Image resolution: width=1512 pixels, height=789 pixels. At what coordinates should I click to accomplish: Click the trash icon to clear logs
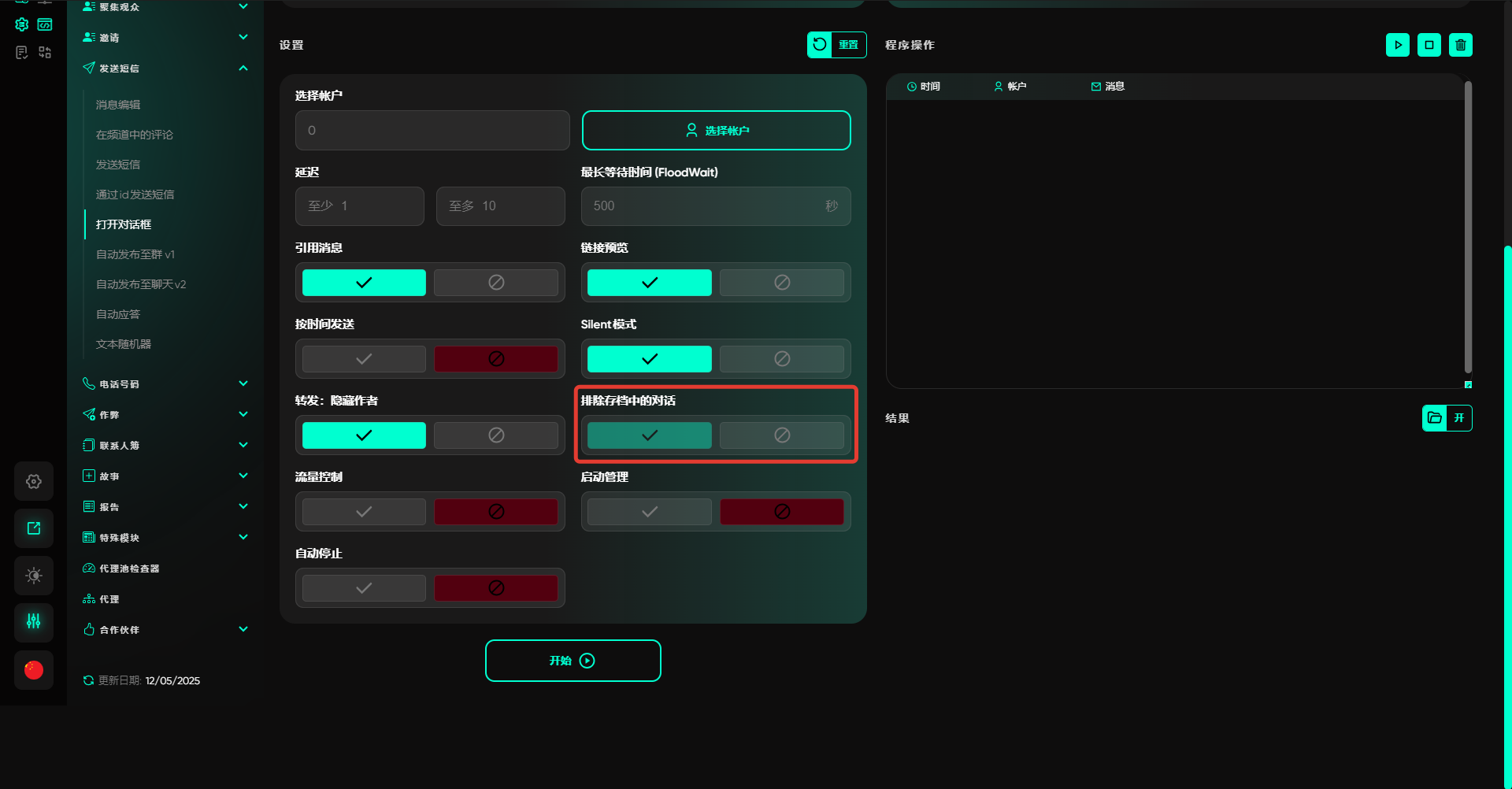pos(1460,45)
